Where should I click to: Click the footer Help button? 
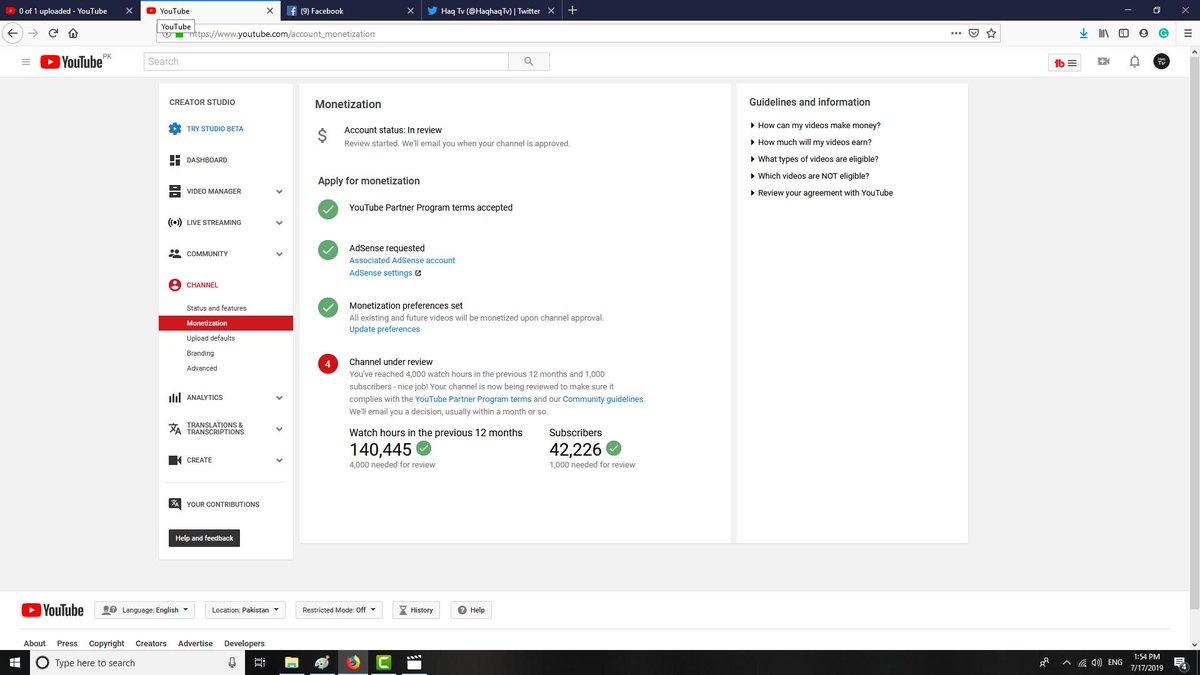click(x=471, y=610)
